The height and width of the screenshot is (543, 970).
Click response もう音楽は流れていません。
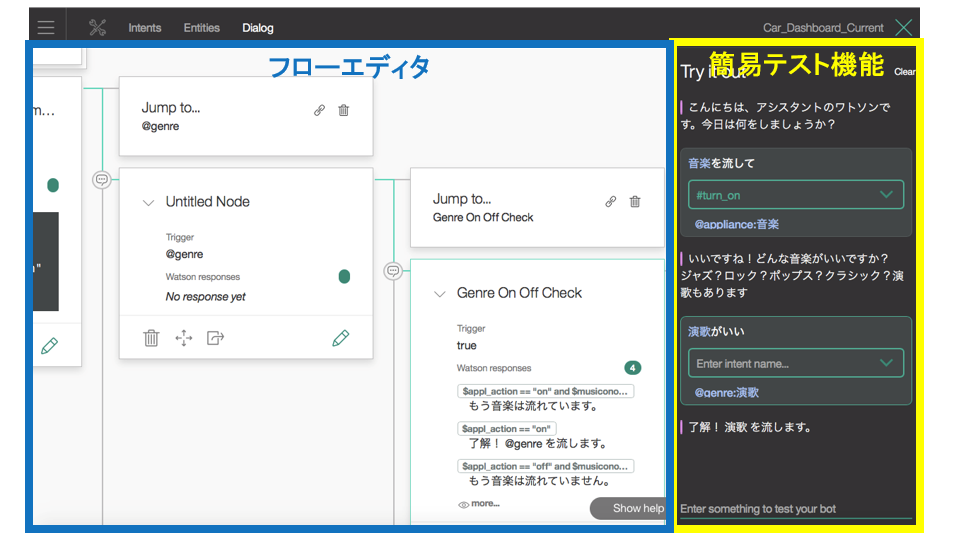coord(540,481)
